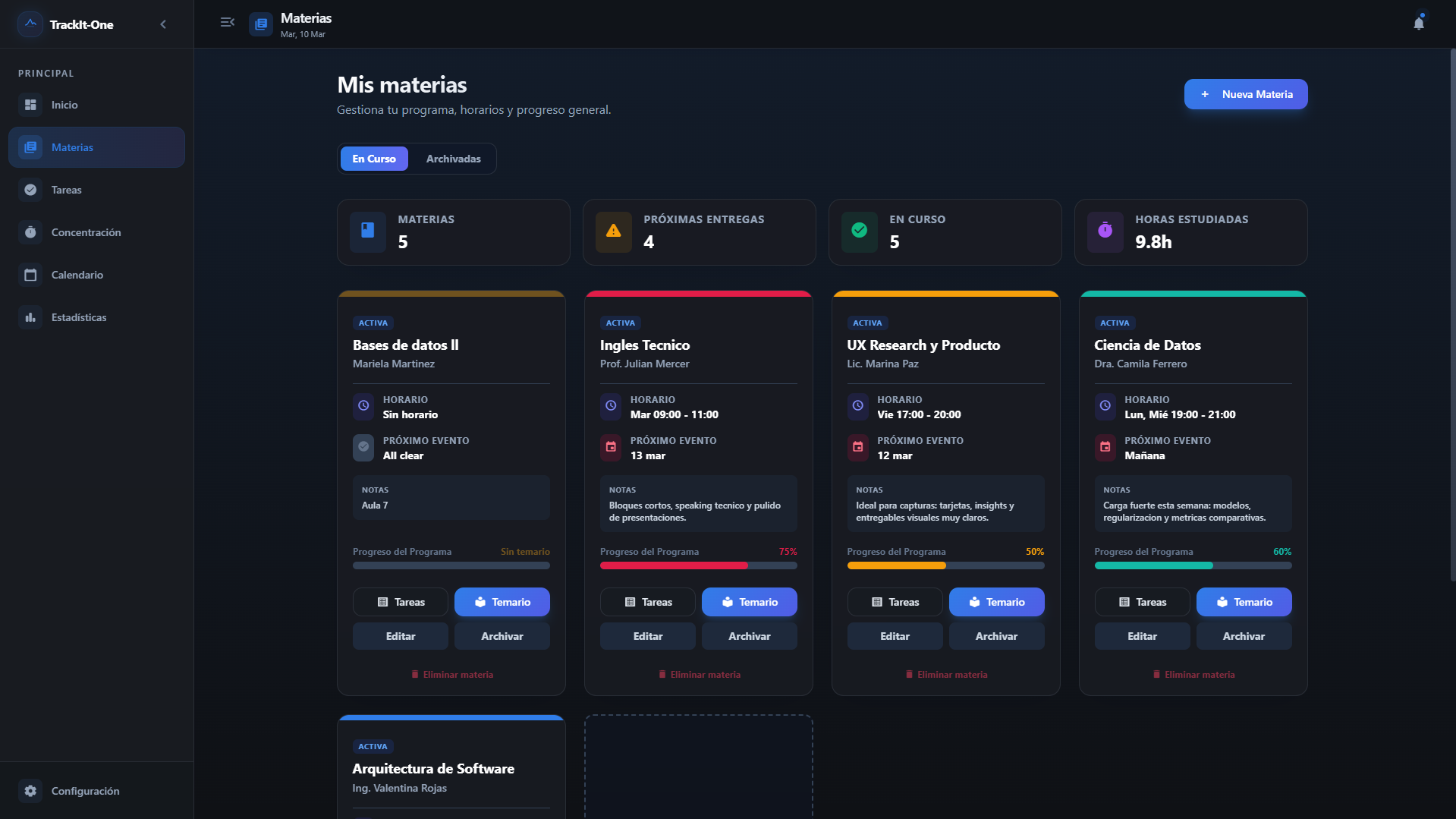This screenshot has height=819, width=1456.
Task: Open Temario for Bases de datos II
Action: point(502,602)
